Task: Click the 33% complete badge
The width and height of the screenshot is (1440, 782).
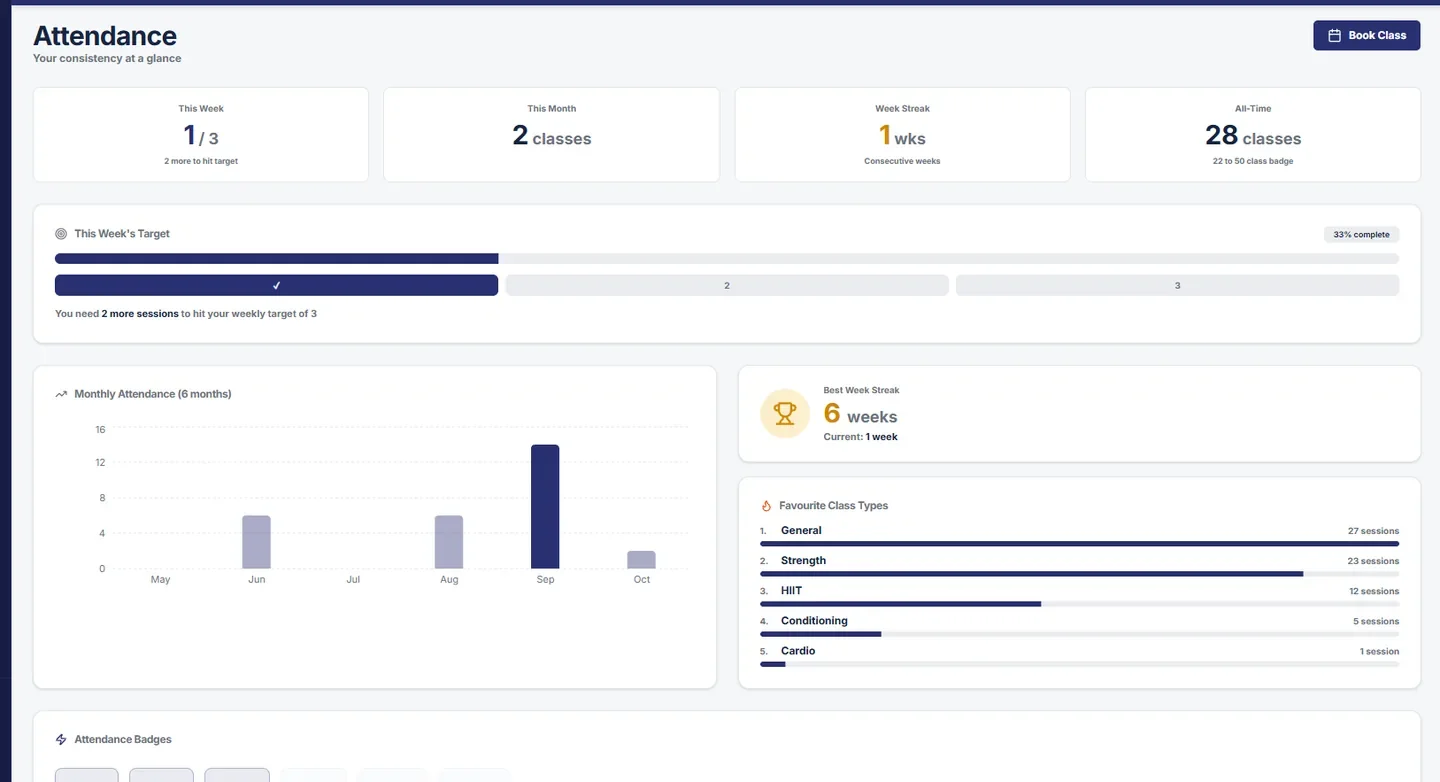Action: 1361,234
